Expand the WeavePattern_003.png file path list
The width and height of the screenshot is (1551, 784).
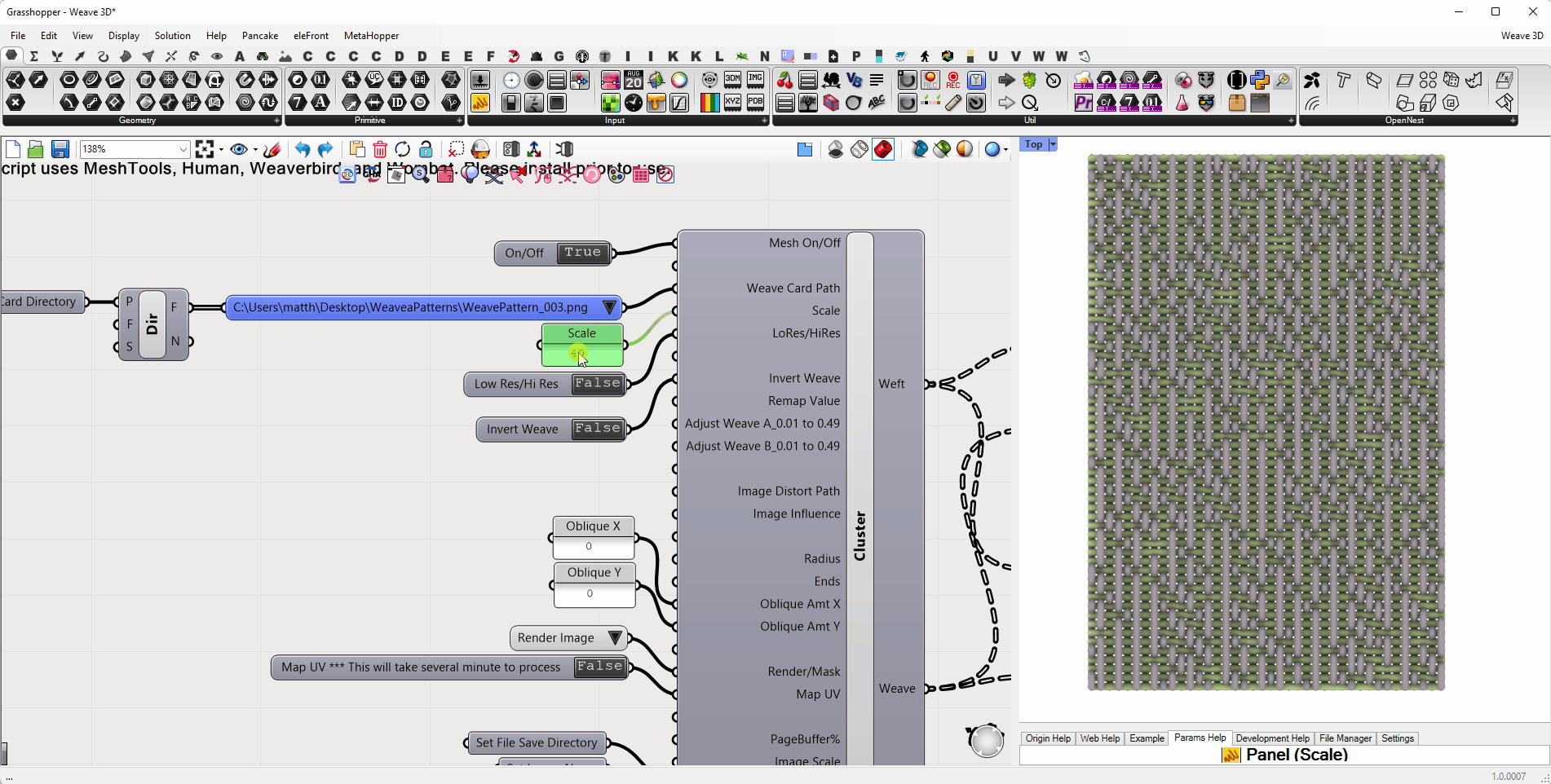tap(609, 307)
